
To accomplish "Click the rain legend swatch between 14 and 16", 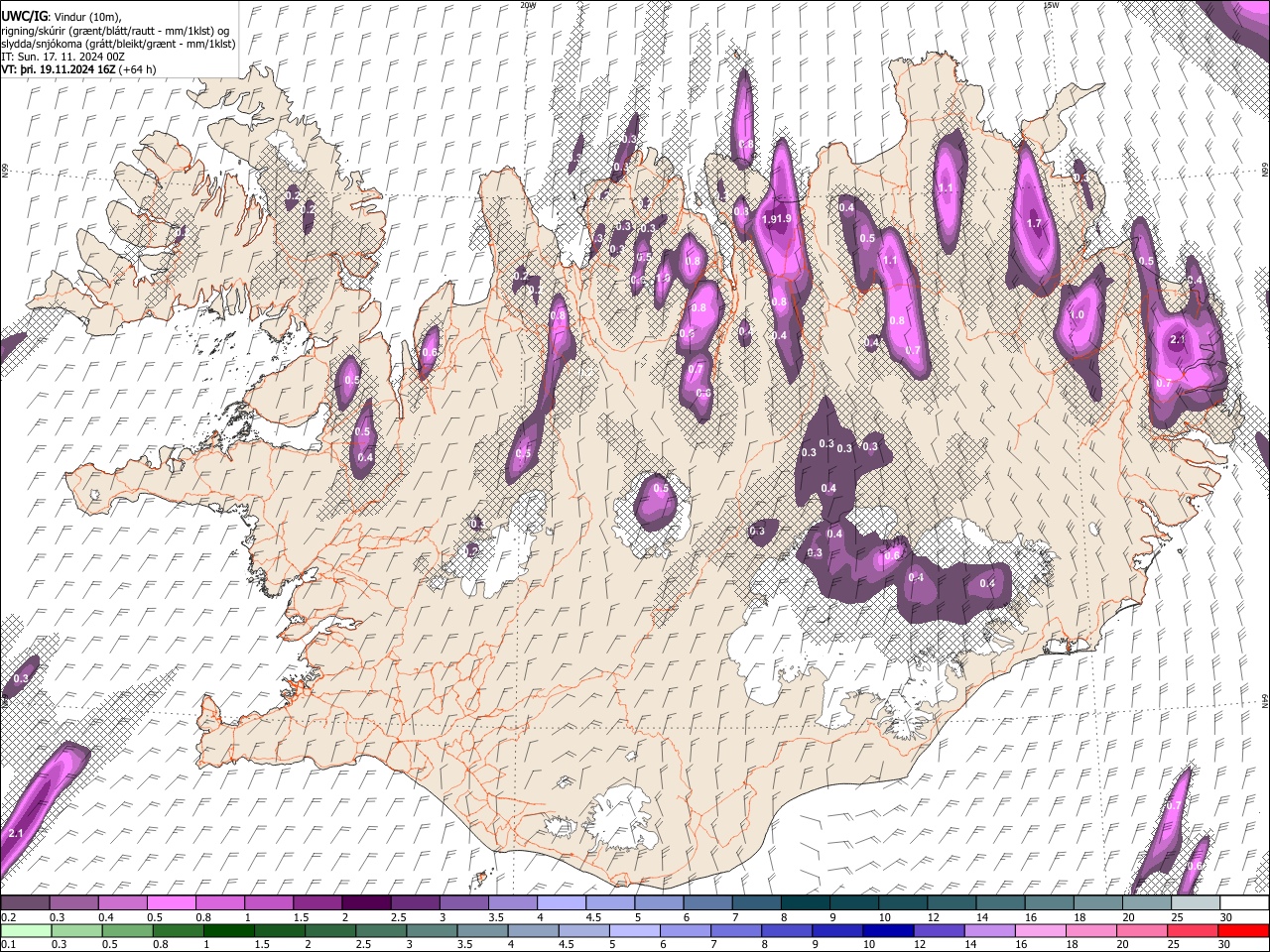I will [990, 930].
